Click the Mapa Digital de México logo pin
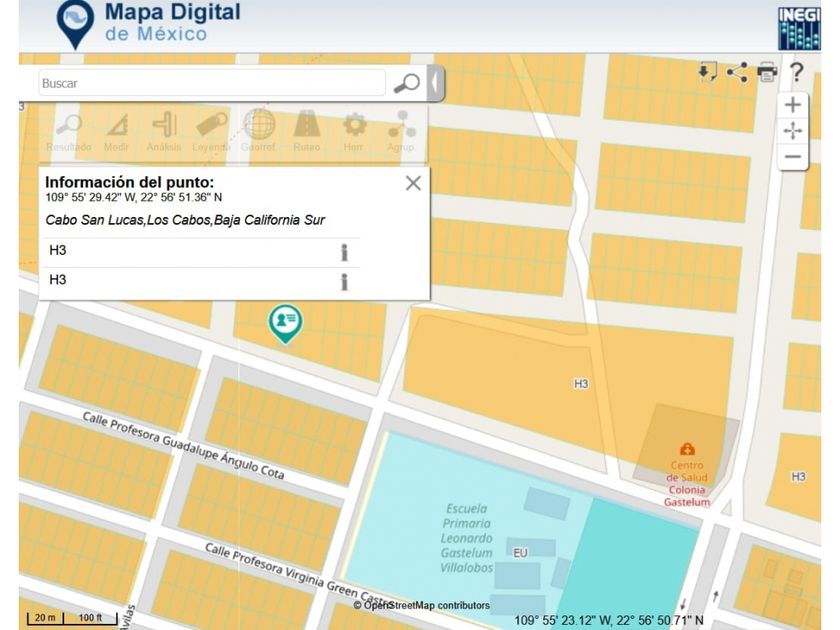840x630 pixels. pyautogui.click(x=76, y=24)
